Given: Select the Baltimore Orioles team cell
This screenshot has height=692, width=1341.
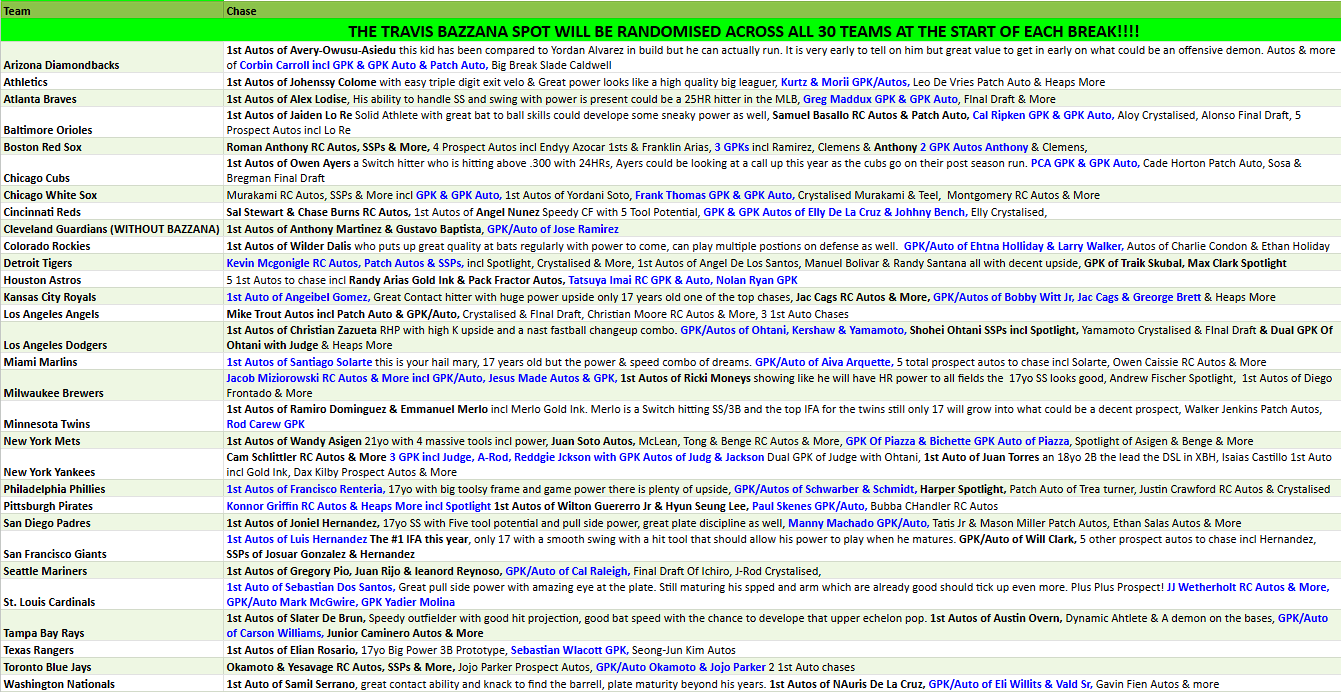Looking at the screenshot, I should (112, 123).
